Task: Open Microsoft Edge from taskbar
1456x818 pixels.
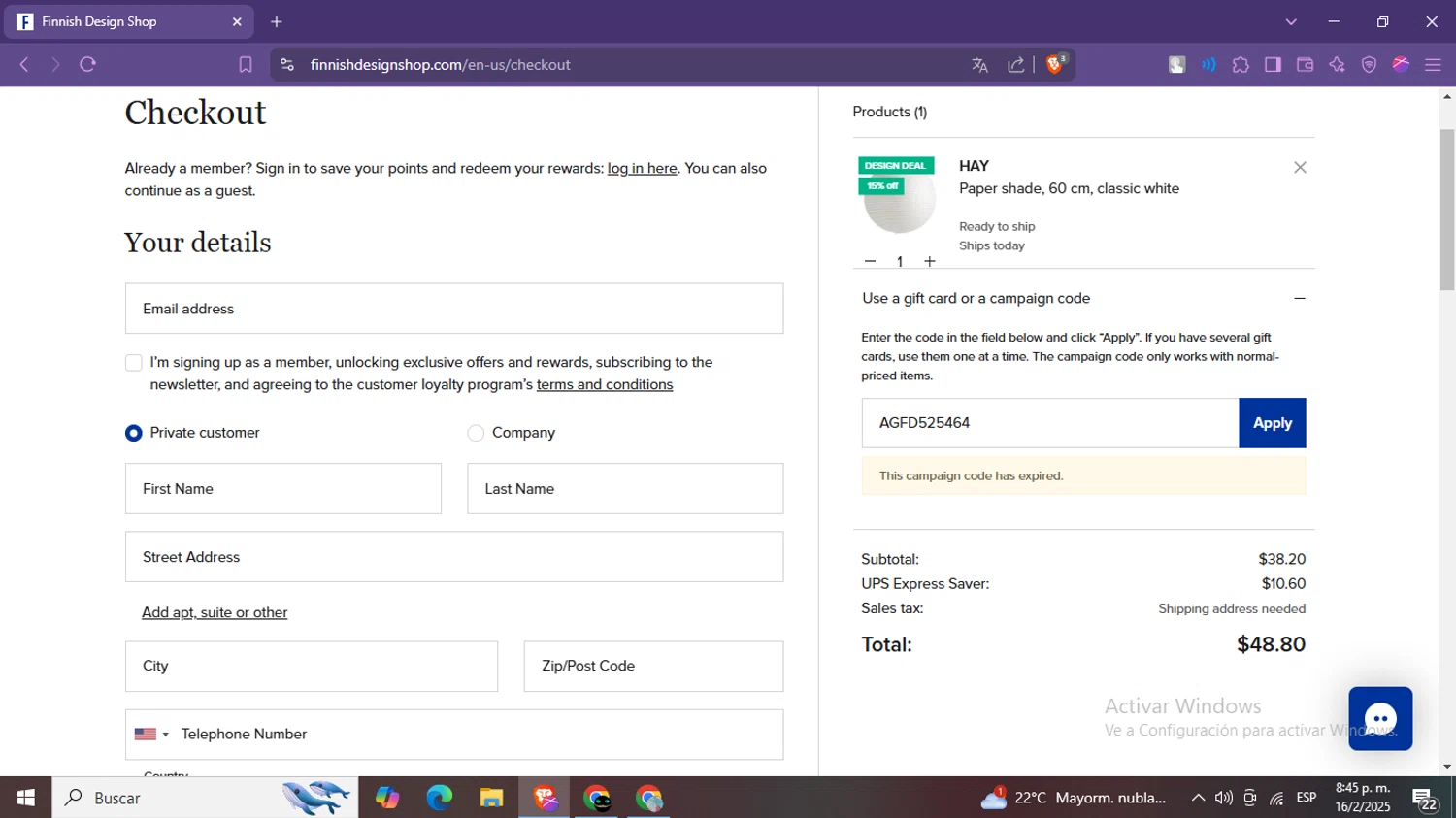Action: [440, 798]
